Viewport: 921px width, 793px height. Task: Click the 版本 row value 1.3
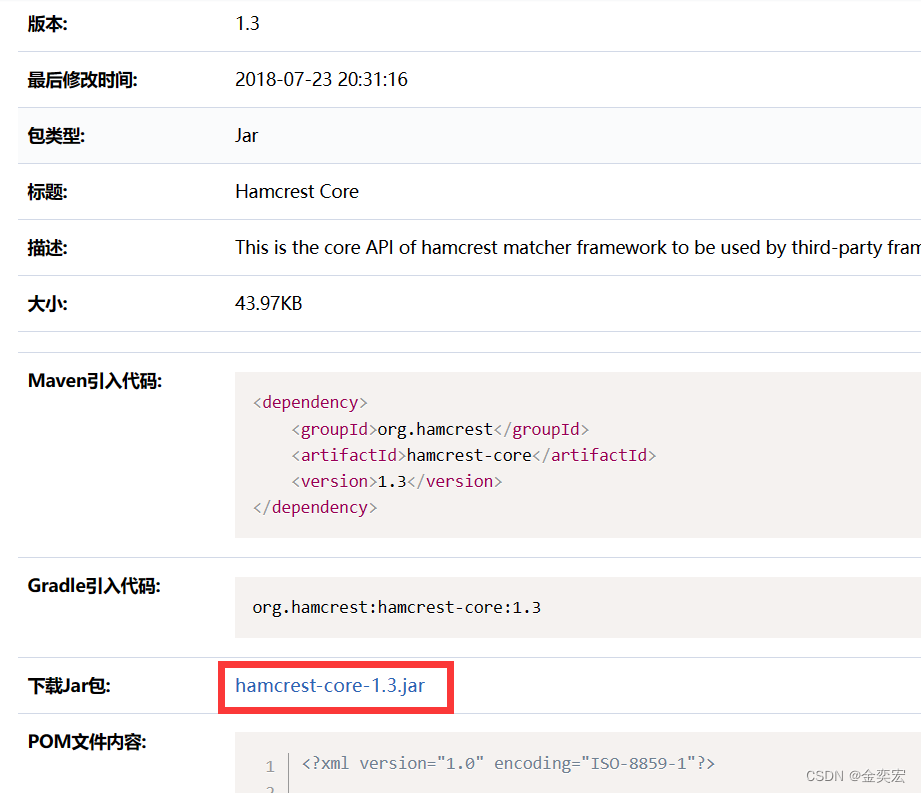coord(247,23)
